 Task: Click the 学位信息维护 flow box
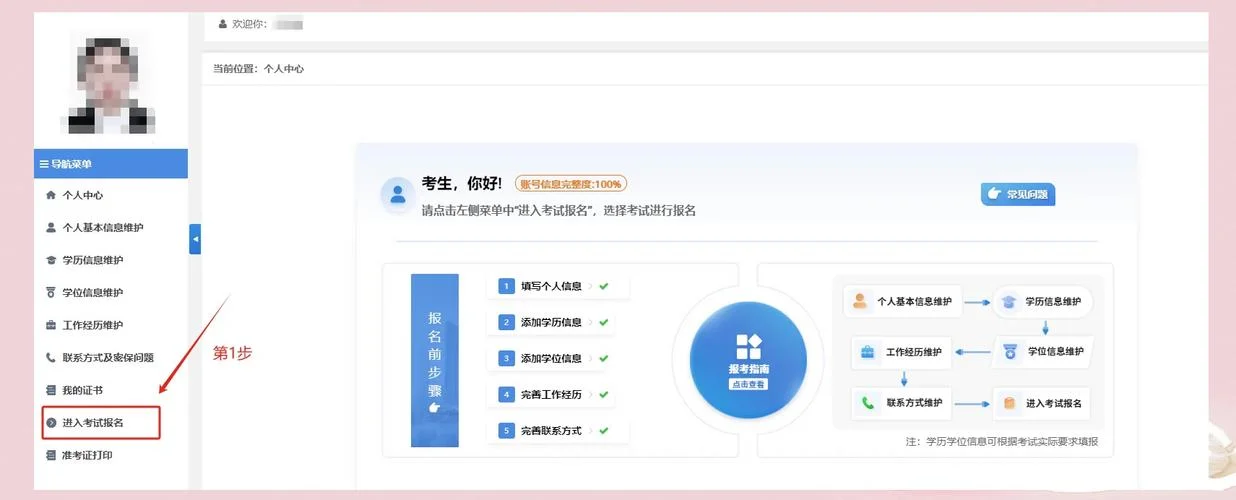pos(1042,352)
